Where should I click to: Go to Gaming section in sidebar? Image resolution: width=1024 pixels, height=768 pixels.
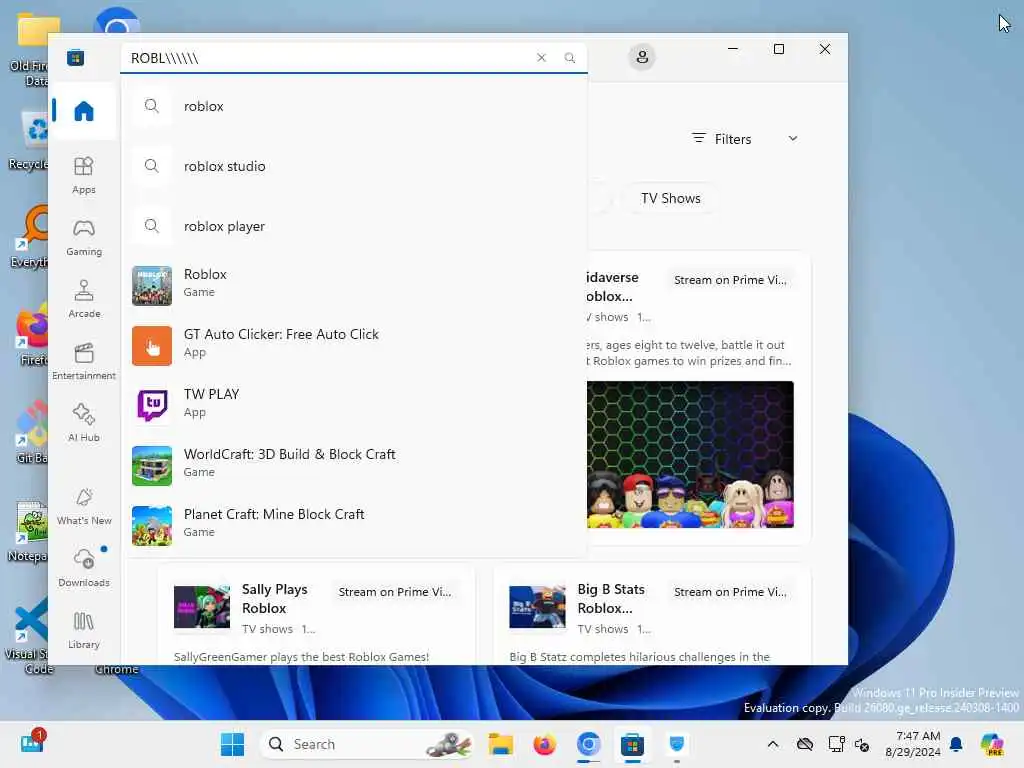tap(84, 237)
